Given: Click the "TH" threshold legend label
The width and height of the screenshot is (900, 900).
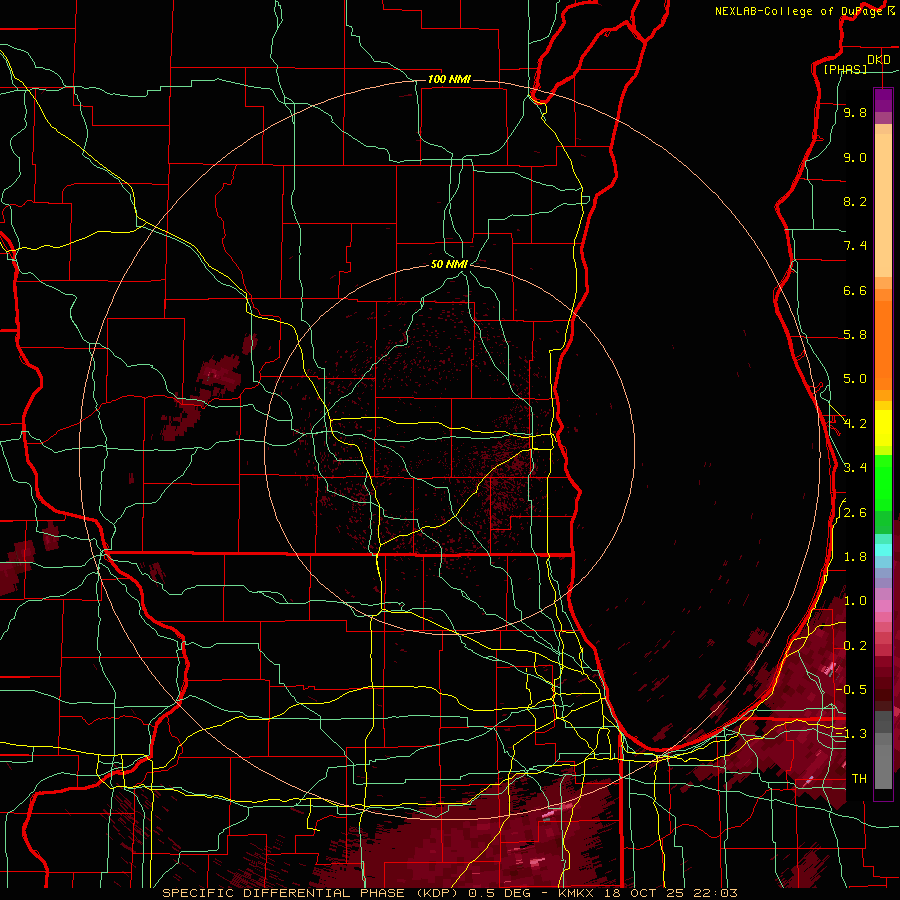Looking at the screenshot, I should (x=859, y=779).
